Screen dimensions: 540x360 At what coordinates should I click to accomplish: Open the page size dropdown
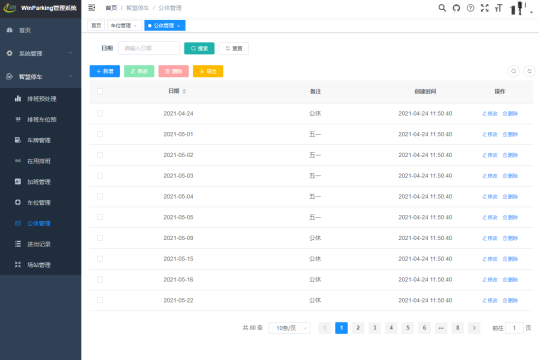290,328
